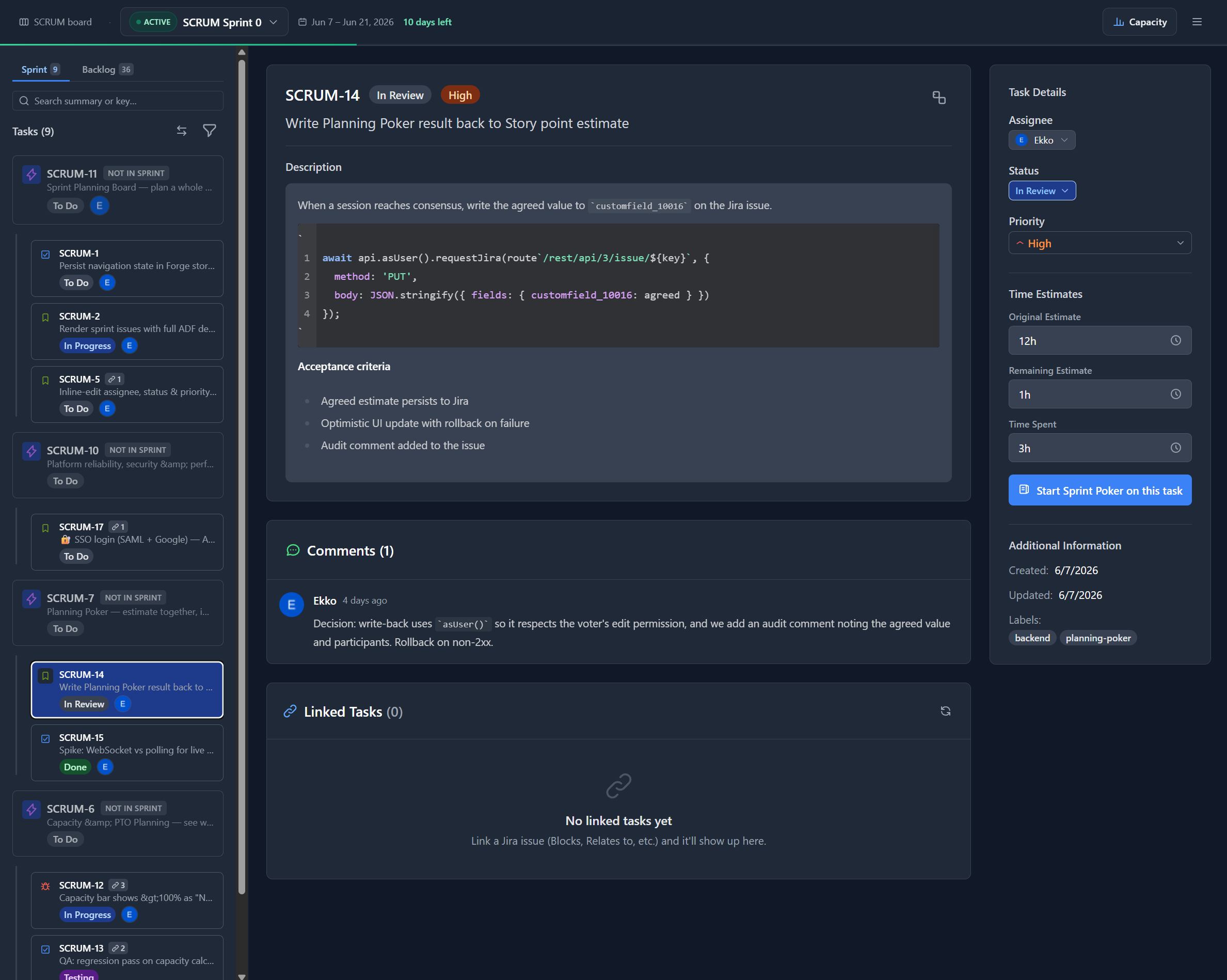Image resolution: width=1227 pixels, height=980 pixels.
Task: Click the sprint progress bar under header
Action: (613, 44)
